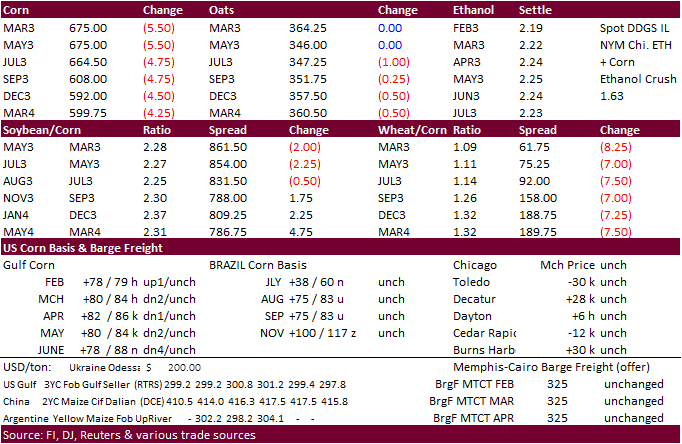Click the Toledo basis -30 k
This screenshot has width=682, height=444.
tap(581, 282)
